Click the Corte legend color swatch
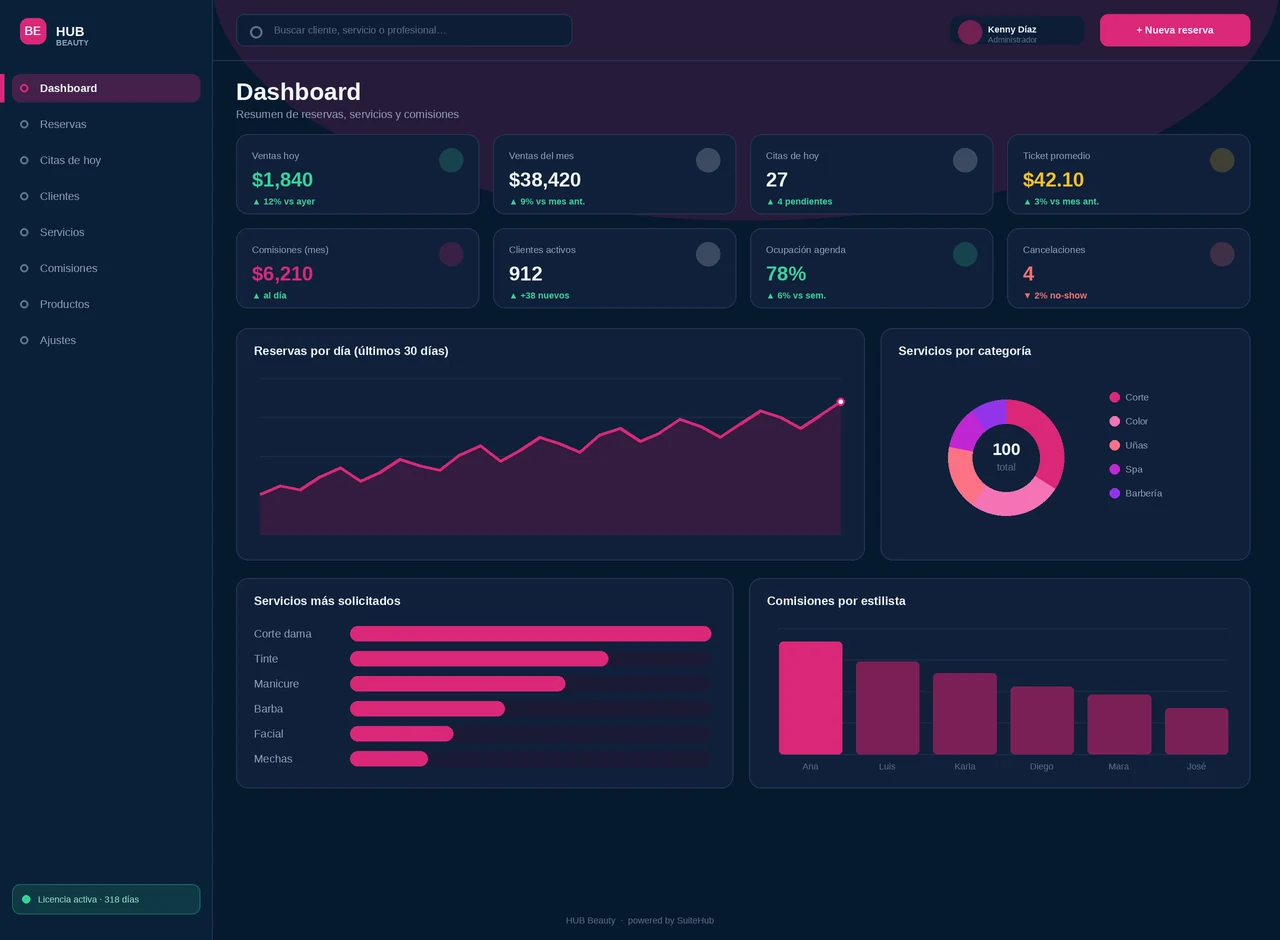Viewport: 1280px width, 940px height. [1115, 397]
